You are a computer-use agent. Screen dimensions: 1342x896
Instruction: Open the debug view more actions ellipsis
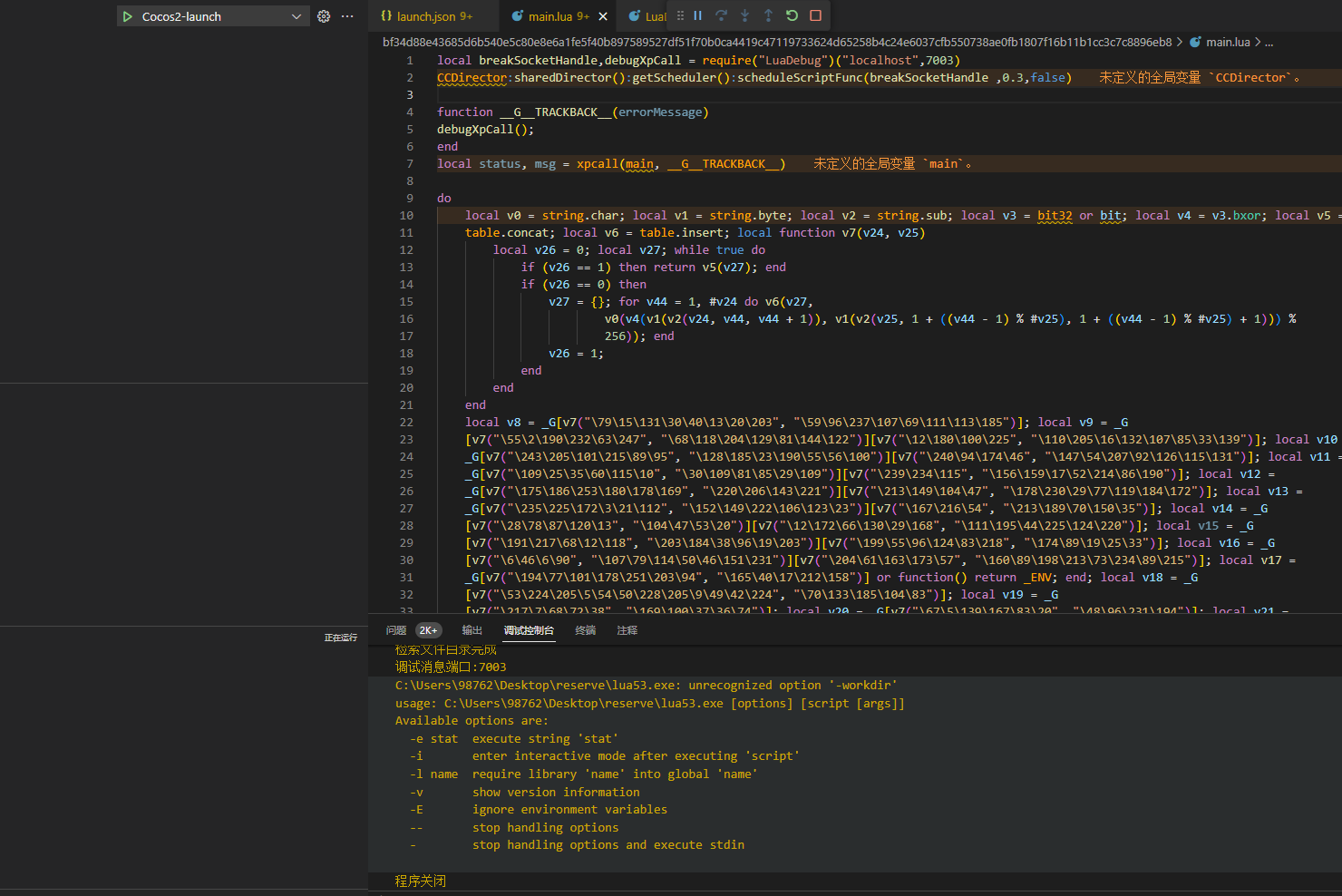pyautogui.click(x=347, y=16)
